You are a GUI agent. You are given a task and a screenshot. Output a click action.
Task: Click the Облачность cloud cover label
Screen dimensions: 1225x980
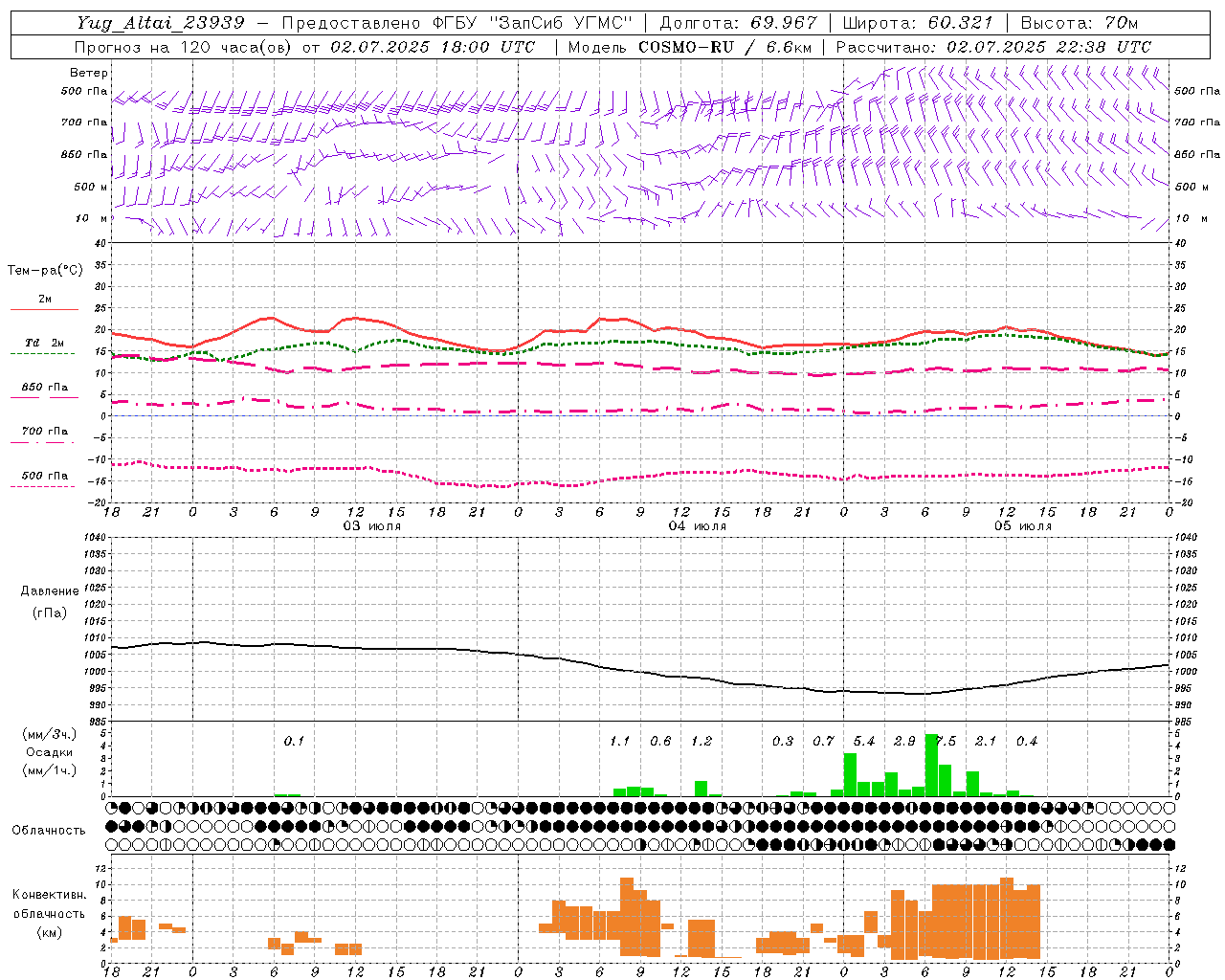pos(49,831)
